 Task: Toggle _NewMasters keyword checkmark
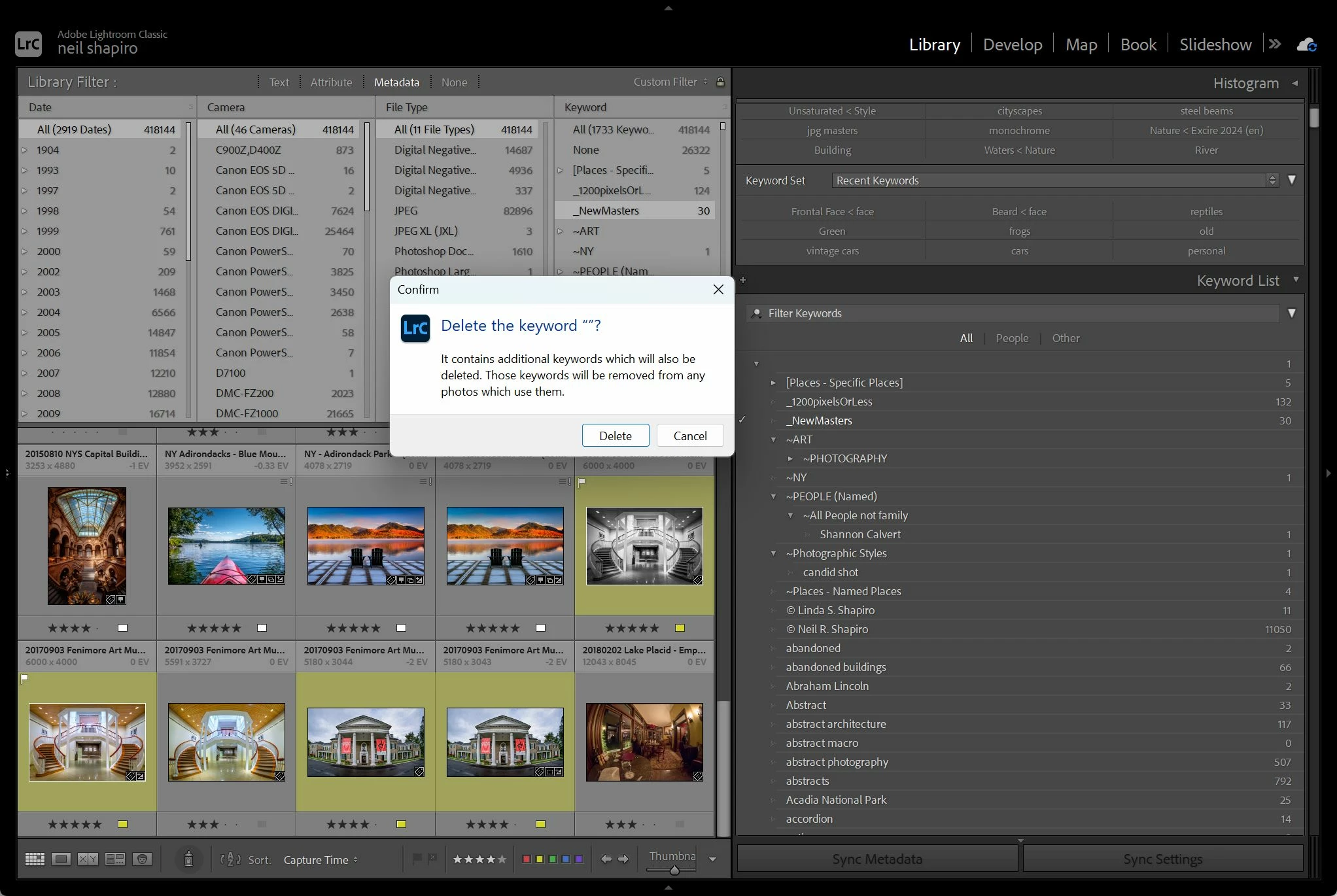point(742,420)
